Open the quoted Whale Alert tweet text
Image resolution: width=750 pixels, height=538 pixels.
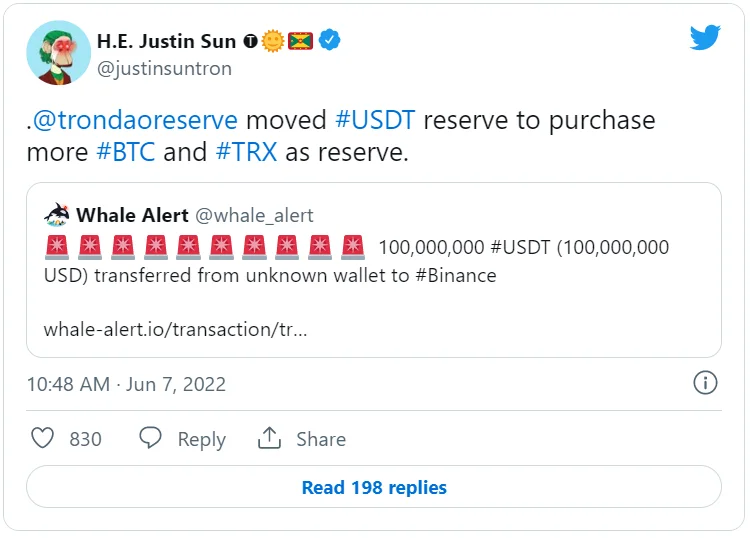pyautogui.click(x=356, y=261)
